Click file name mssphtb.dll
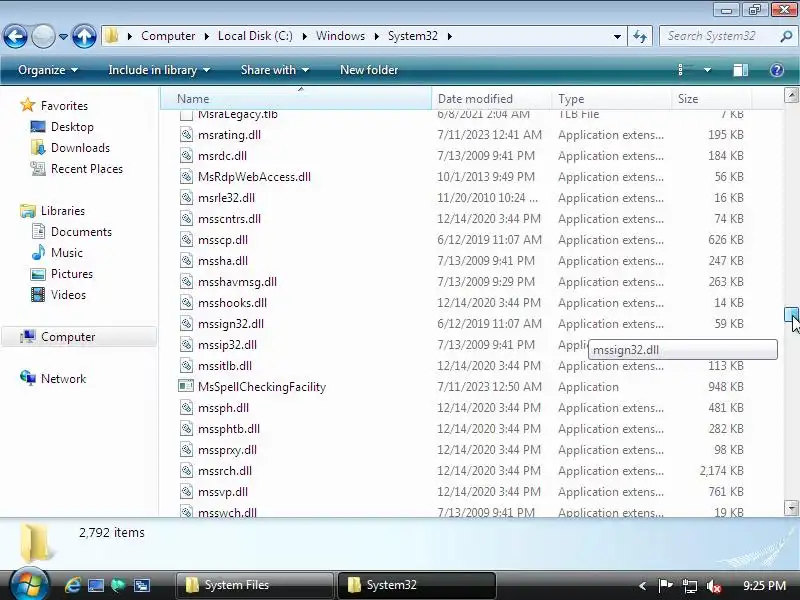 click(x=229, y=429)
